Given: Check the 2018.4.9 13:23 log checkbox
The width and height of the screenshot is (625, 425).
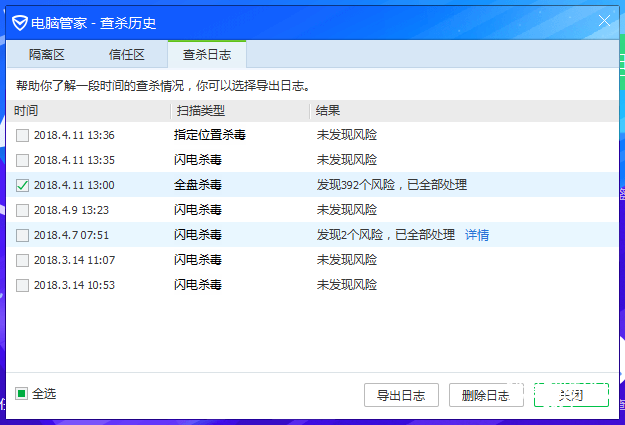Looking at the screenshot, I should coord(22,210).
